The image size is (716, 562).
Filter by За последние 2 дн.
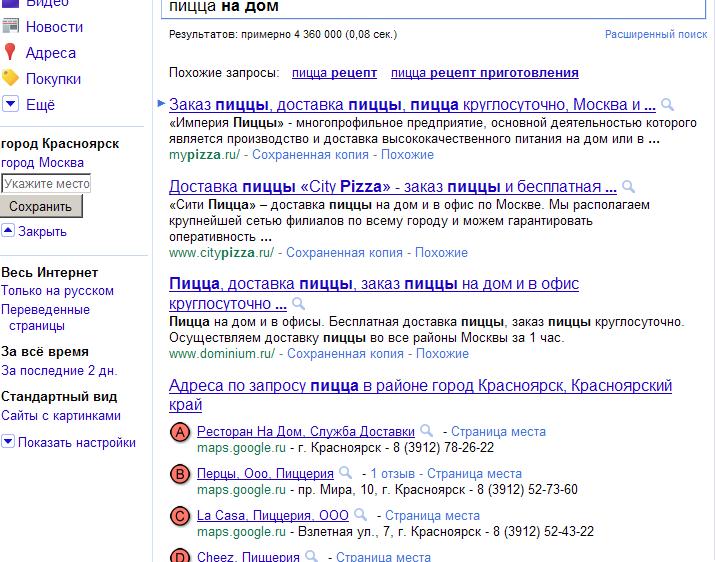pos(59,370)
